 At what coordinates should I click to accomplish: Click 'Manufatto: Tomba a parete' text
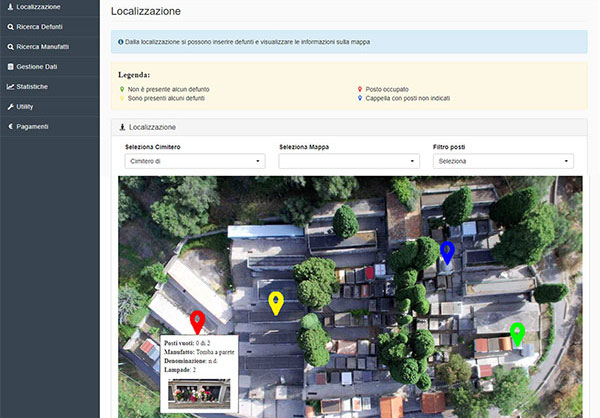[199, 352]
